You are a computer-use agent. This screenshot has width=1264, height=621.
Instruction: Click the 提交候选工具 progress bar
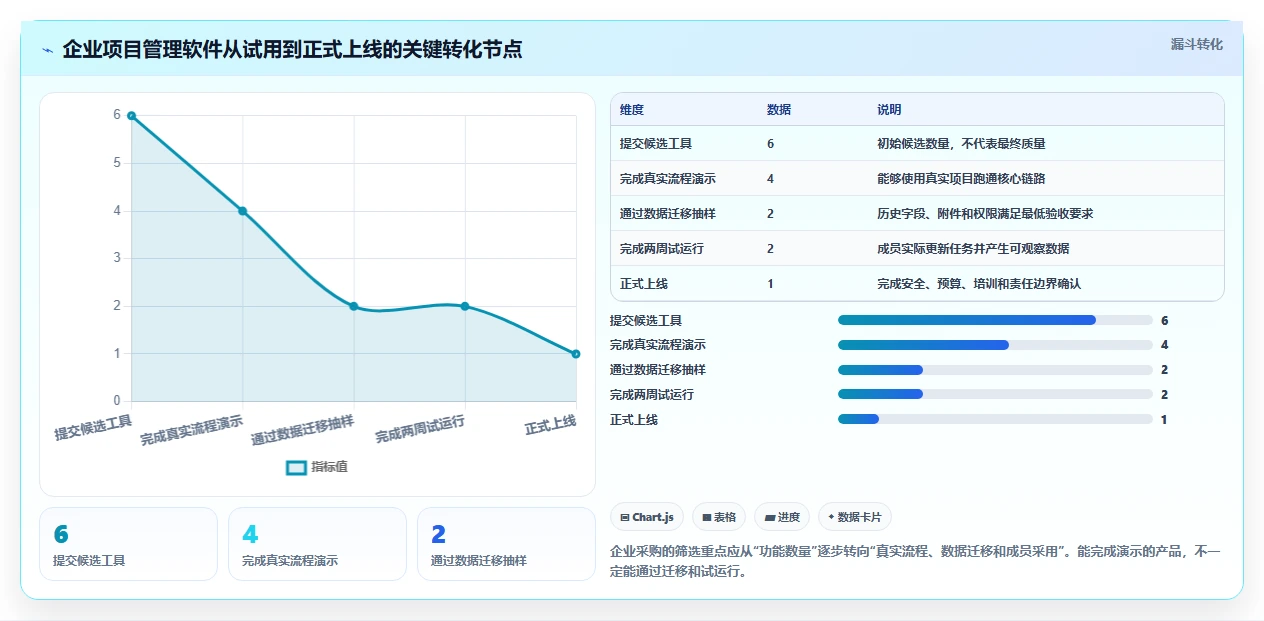(x=995, y=321)
